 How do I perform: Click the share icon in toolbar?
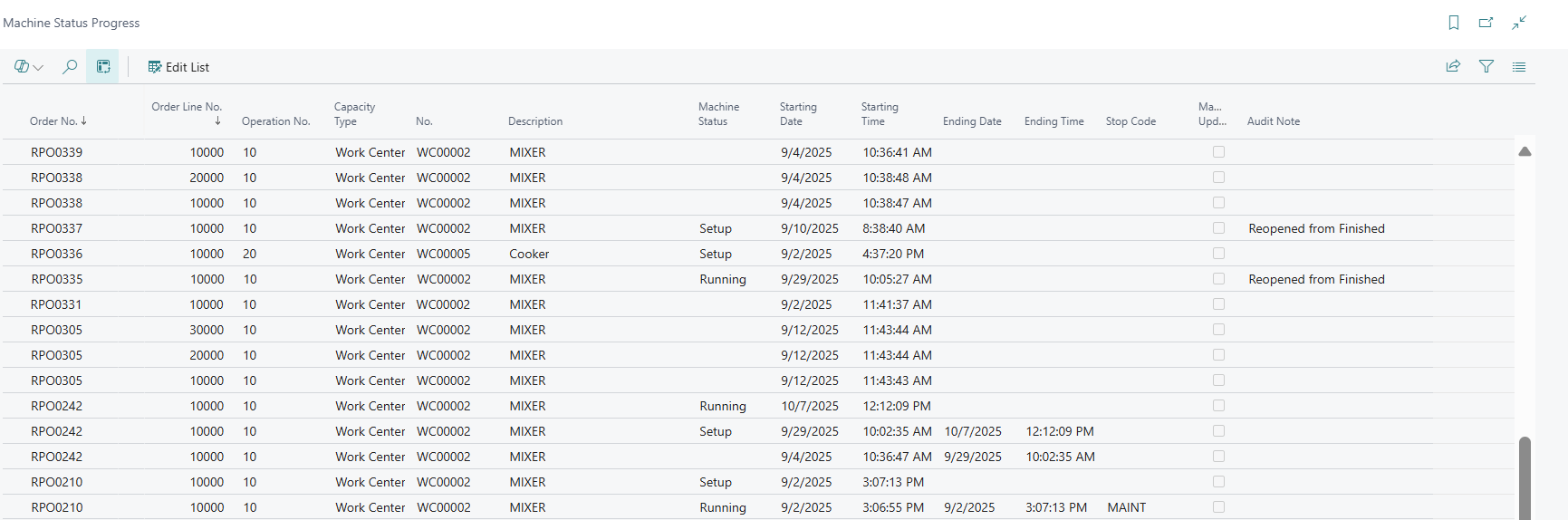(x=1453, y=66)
